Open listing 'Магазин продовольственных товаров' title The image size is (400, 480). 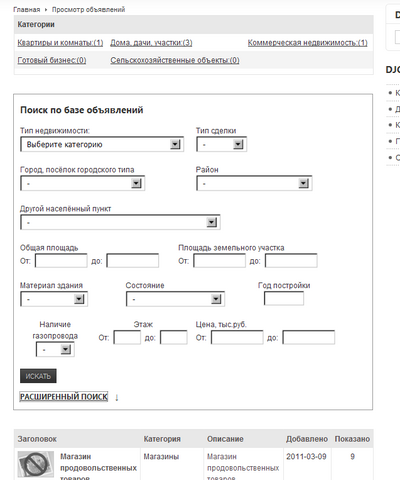(x=98, y=467)
